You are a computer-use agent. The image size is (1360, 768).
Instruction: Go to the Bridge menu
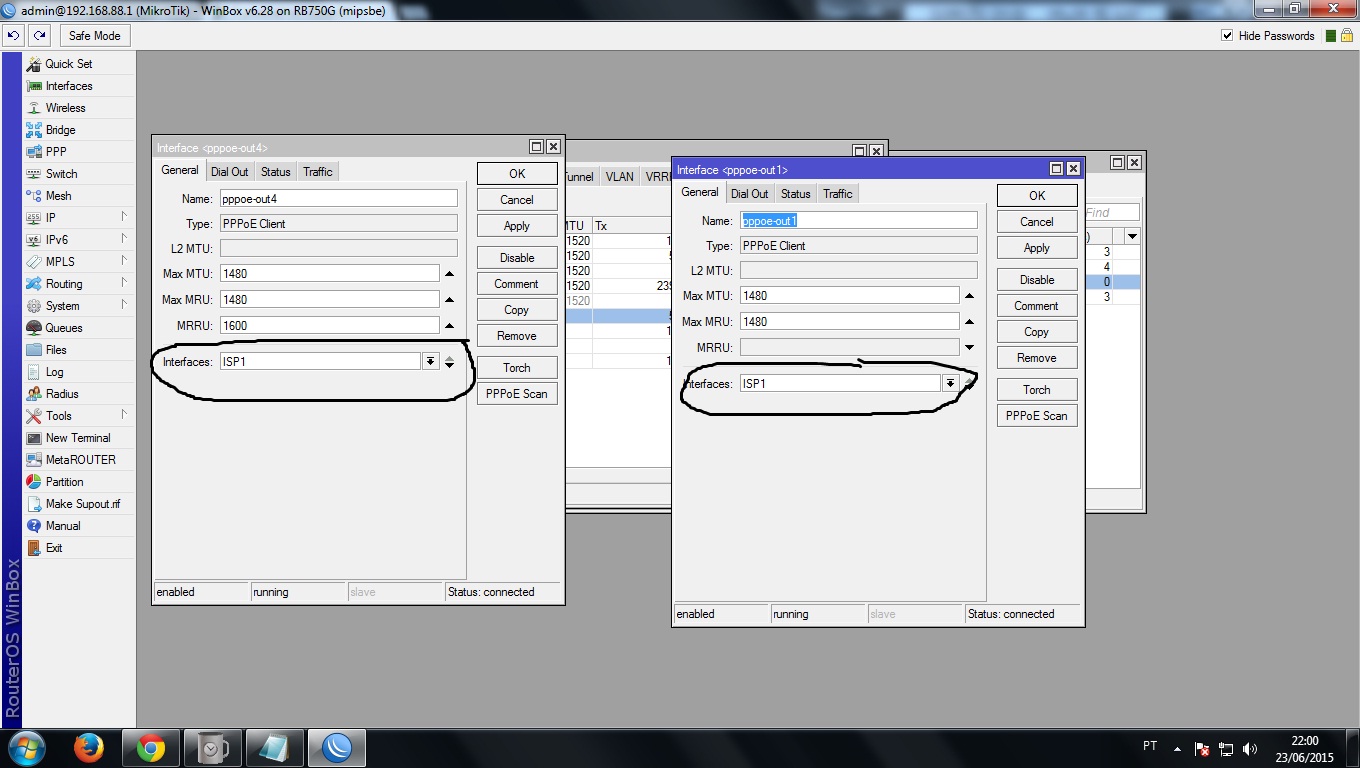60,130
